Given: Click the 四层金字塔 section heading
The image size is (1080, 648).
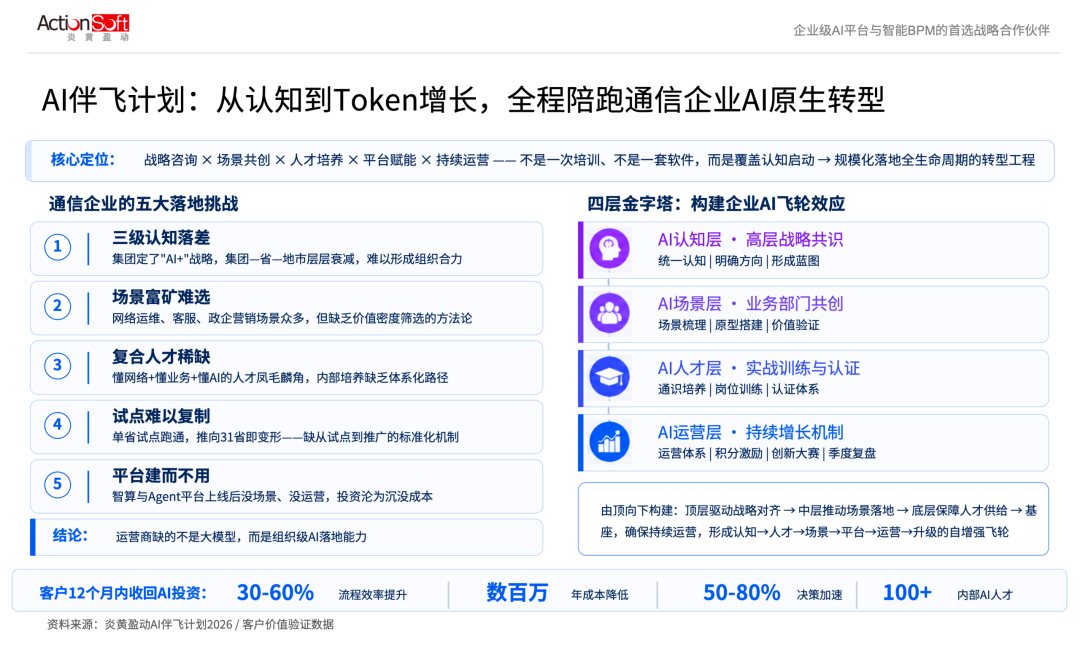Looking at the screenshot, I should (x=716, y=204).
